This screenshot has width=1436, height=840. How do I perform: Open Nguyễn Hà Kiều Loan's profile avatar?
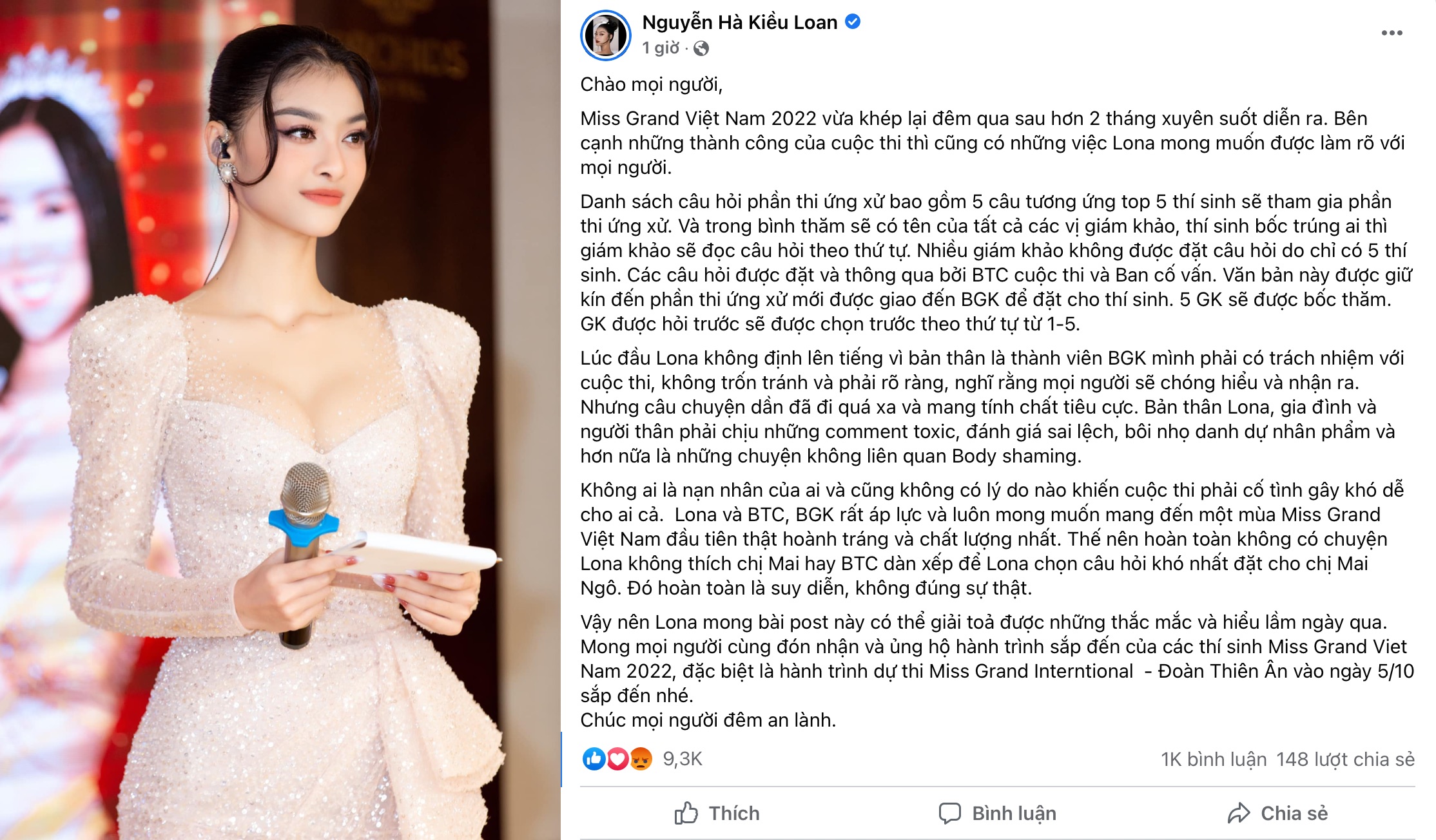(606, 35)
